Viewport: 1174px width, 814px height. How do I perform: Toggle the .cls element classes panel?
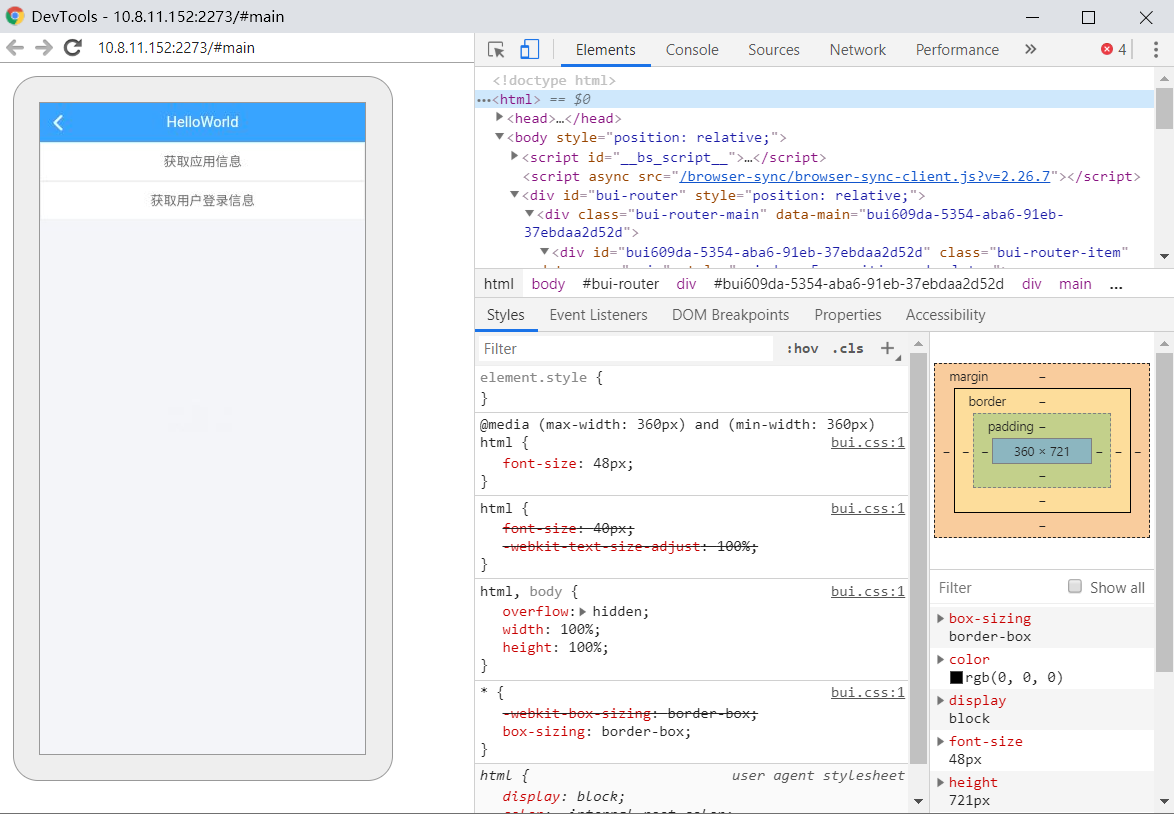(x=847, y=349)
